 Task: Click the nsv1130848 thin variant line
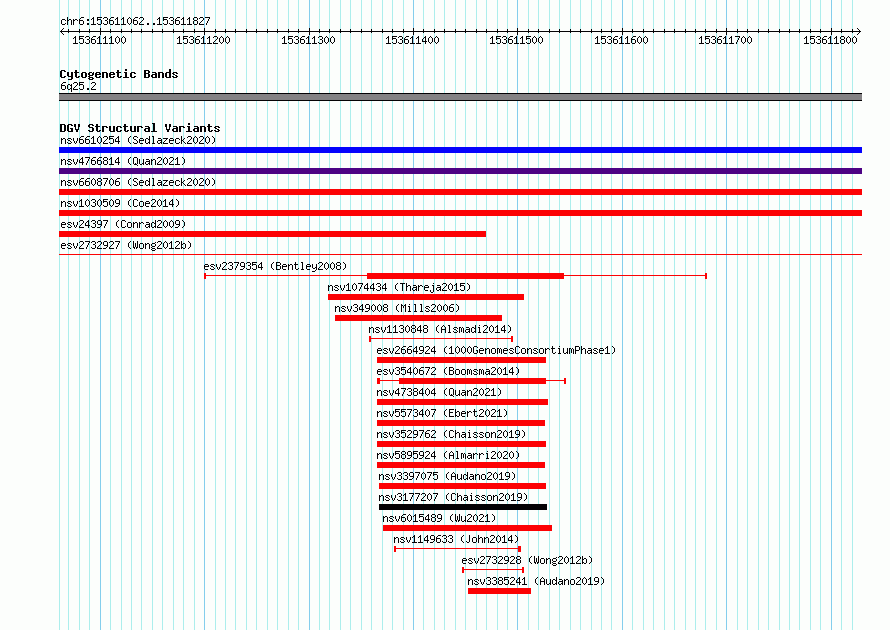point(441,339)
